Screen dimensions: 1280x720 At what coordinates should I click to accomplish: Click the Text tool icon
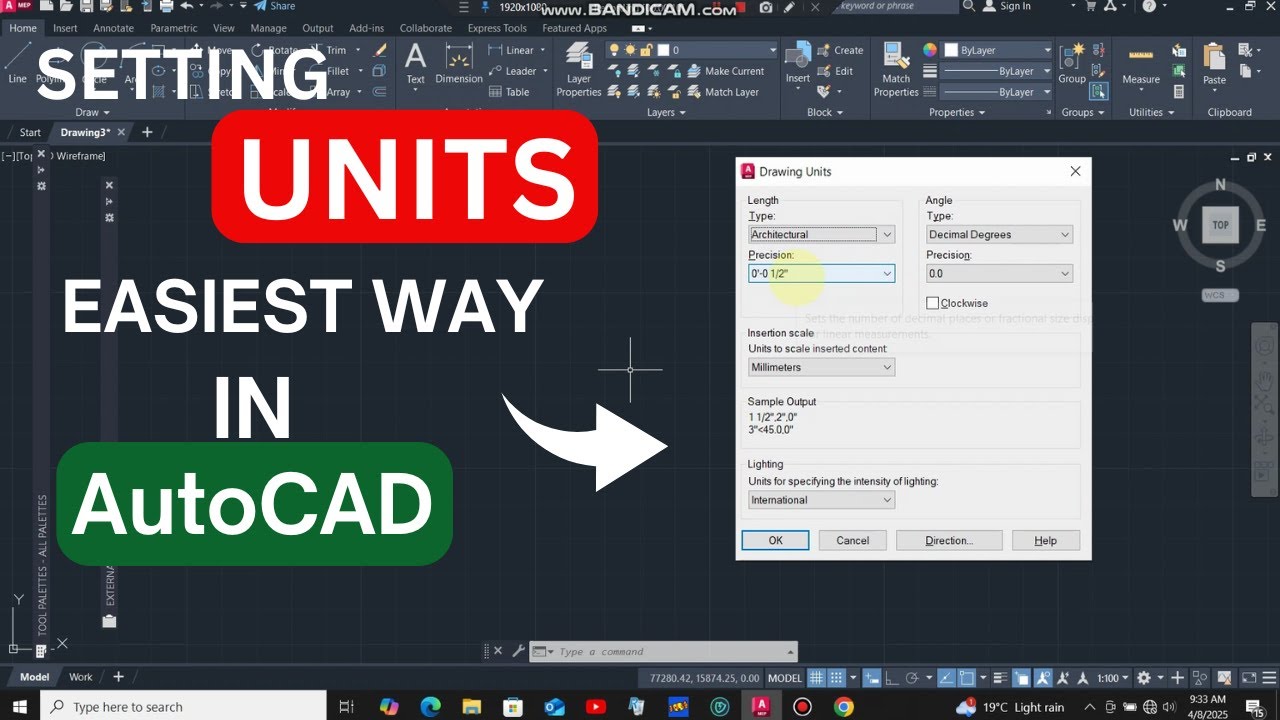pos(415,56)
